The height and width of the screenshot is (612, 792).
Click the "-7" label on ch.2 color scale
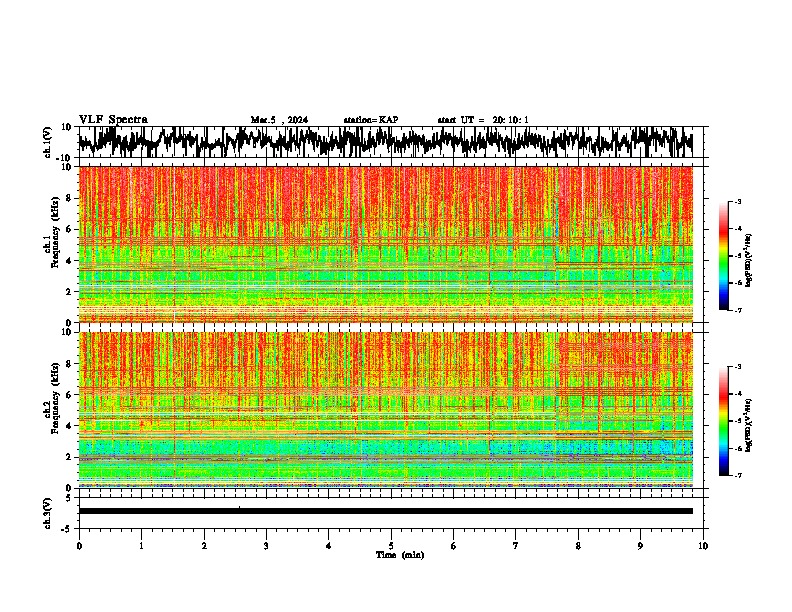[x=738, y=475]
